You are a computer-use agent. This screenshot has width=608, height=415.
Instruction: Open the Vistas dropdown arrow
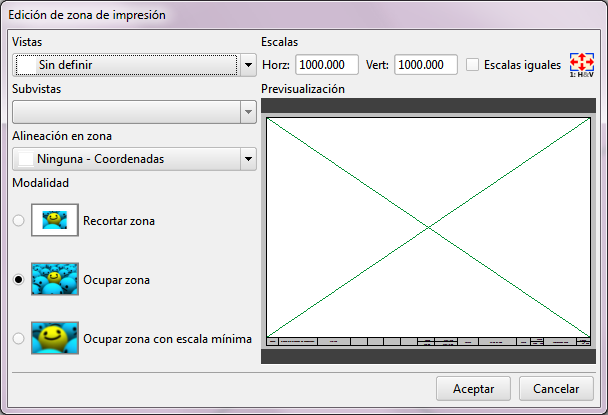click(x=248, y=66)
